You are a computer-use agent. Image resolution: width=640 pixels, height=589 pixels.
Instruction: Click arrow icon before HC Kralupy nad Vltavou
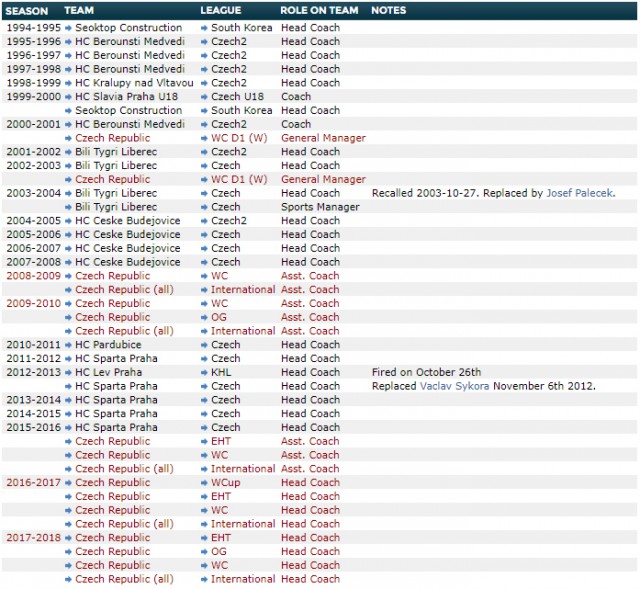click(x=68, y=83)
